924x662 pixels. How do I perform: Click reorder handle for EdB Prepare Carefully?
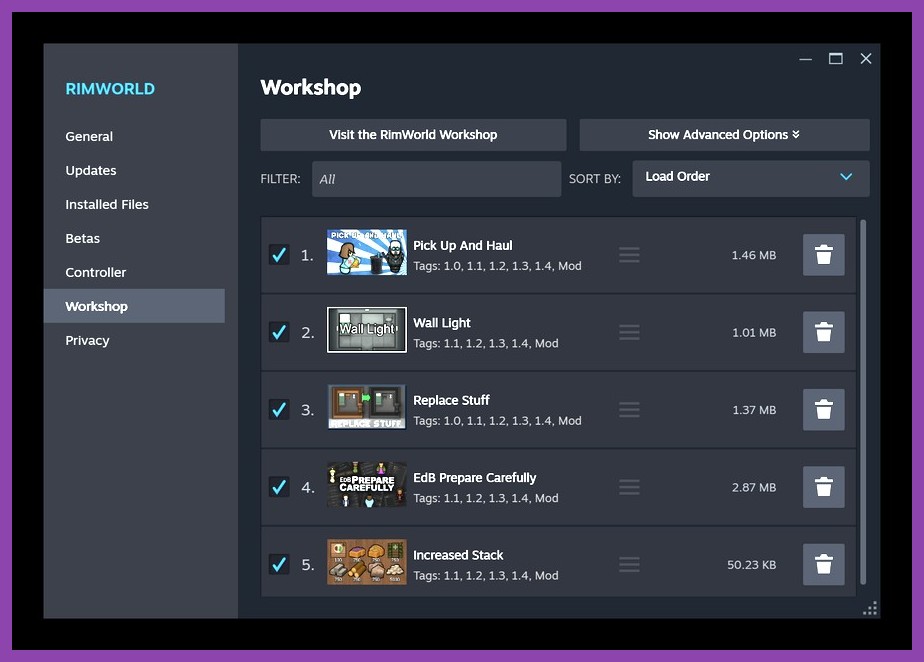(x=629, y=487)
